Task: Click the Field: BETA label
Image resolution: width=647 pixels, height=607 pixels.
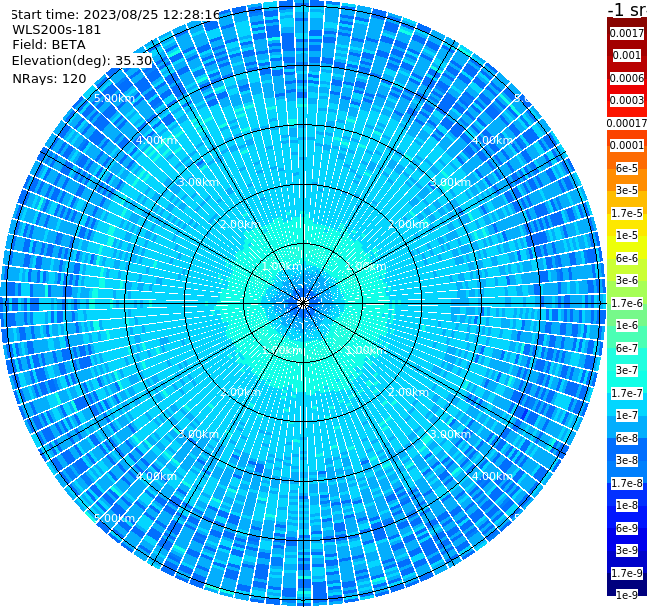Action: click(x=49, y=45)
